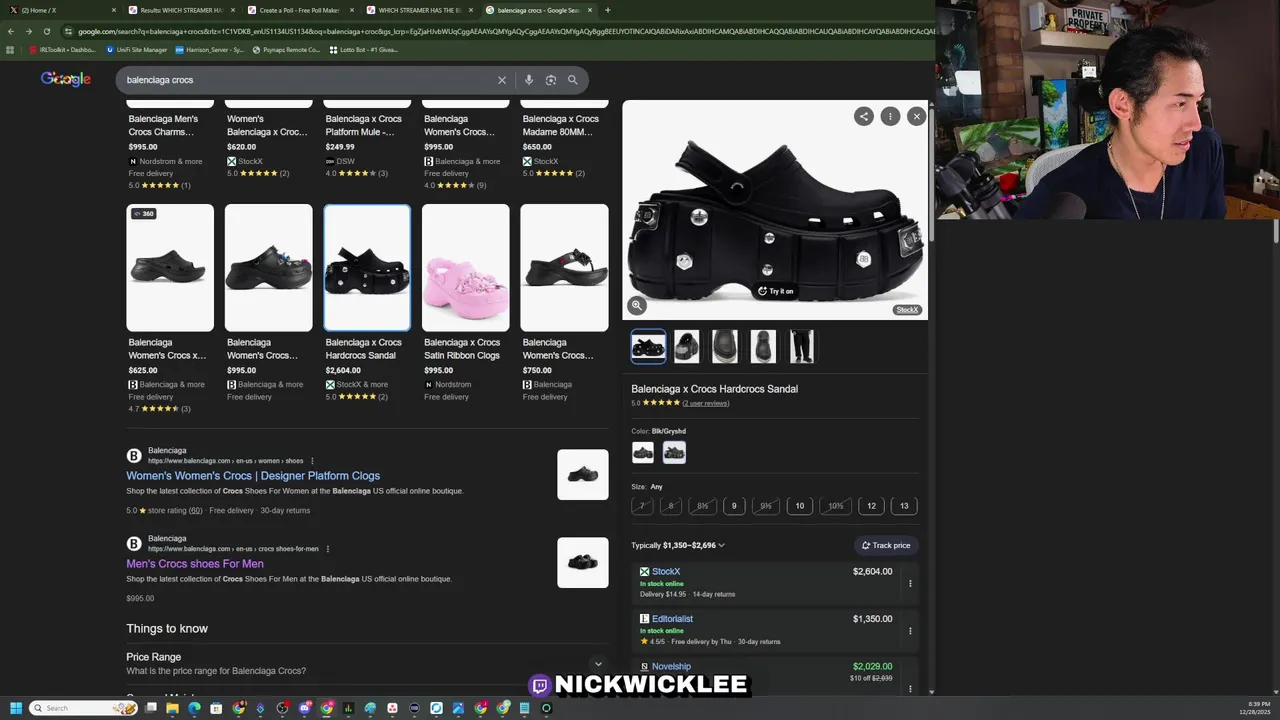Click Windows taskbar Search box
The height and width of the screenshot is (720, 1280).
click(83, 708)
